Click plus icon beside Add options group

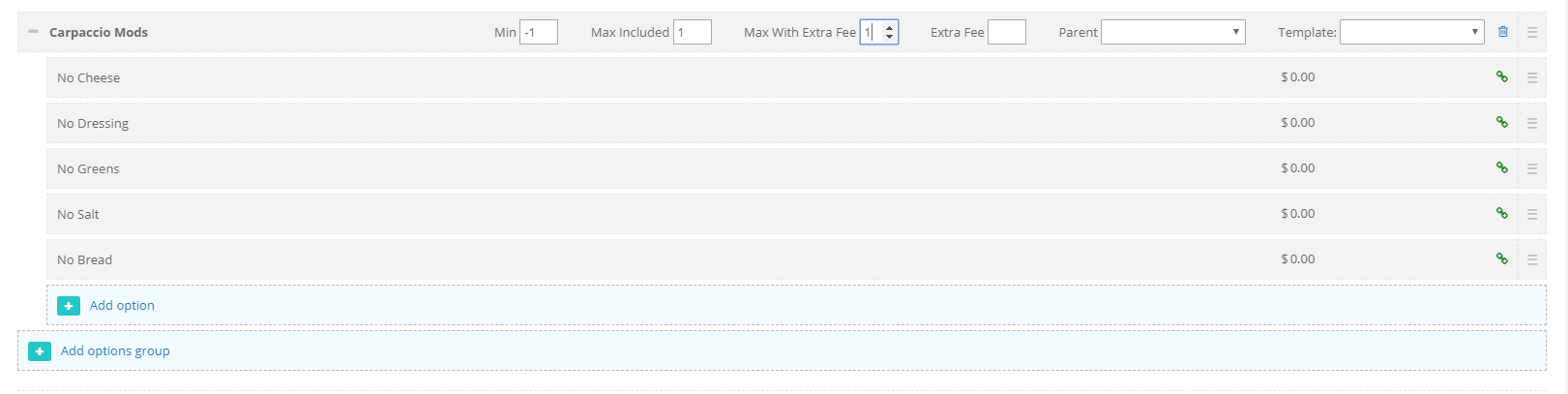coord(40,351)
